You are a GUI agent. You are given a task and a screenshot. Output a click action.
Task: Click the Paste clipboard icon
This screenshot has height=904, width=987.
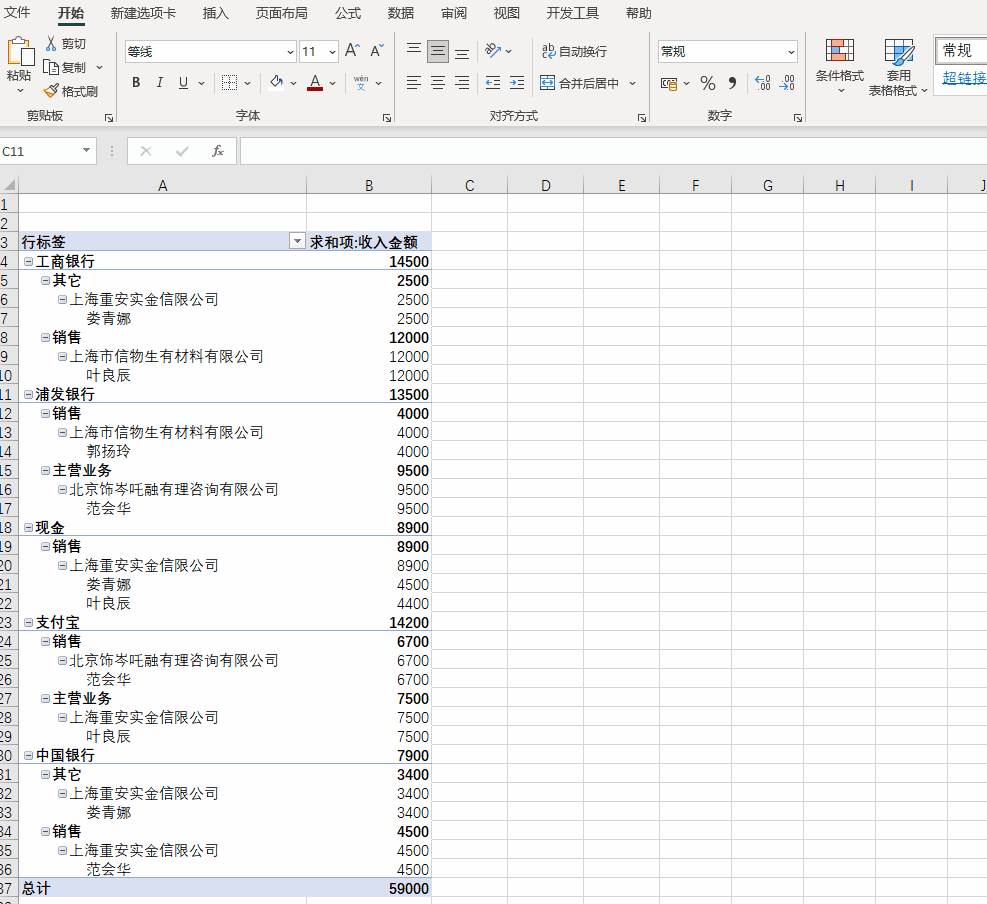click(20, 52)
